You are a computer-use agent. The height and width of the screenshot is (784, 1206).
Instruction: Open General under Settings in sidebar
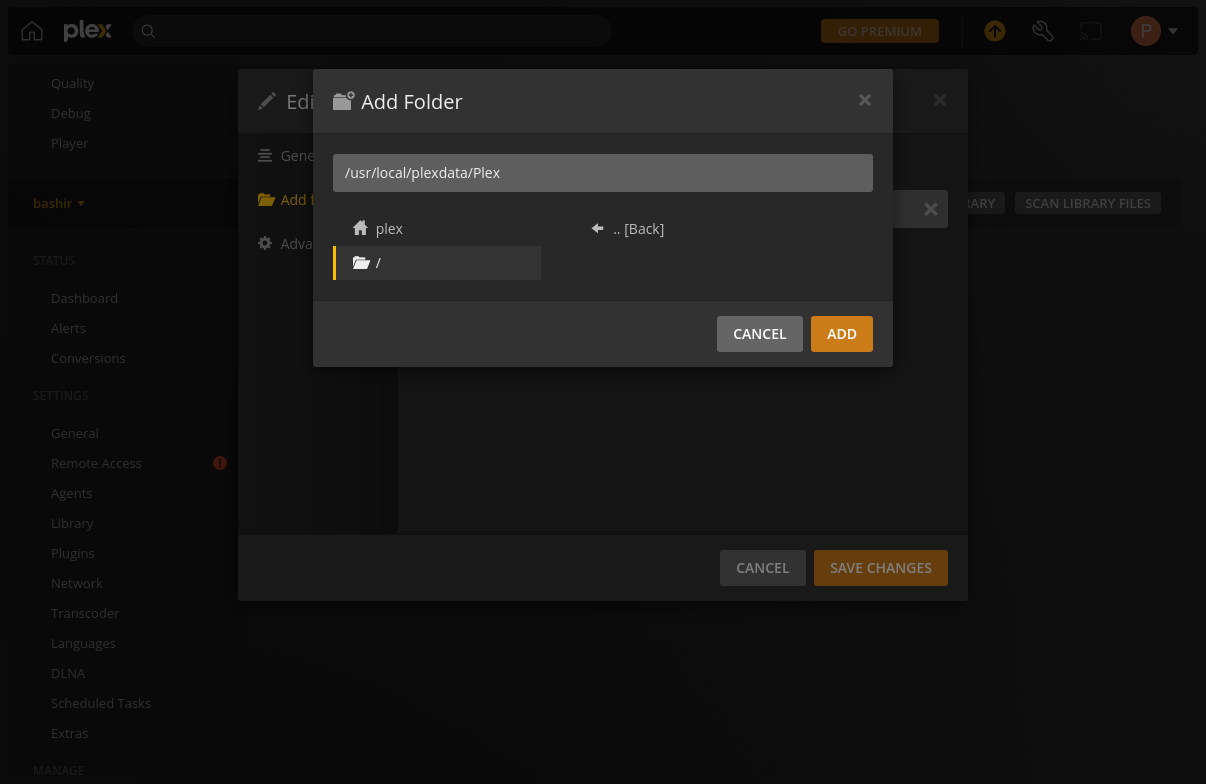(75, 433)
